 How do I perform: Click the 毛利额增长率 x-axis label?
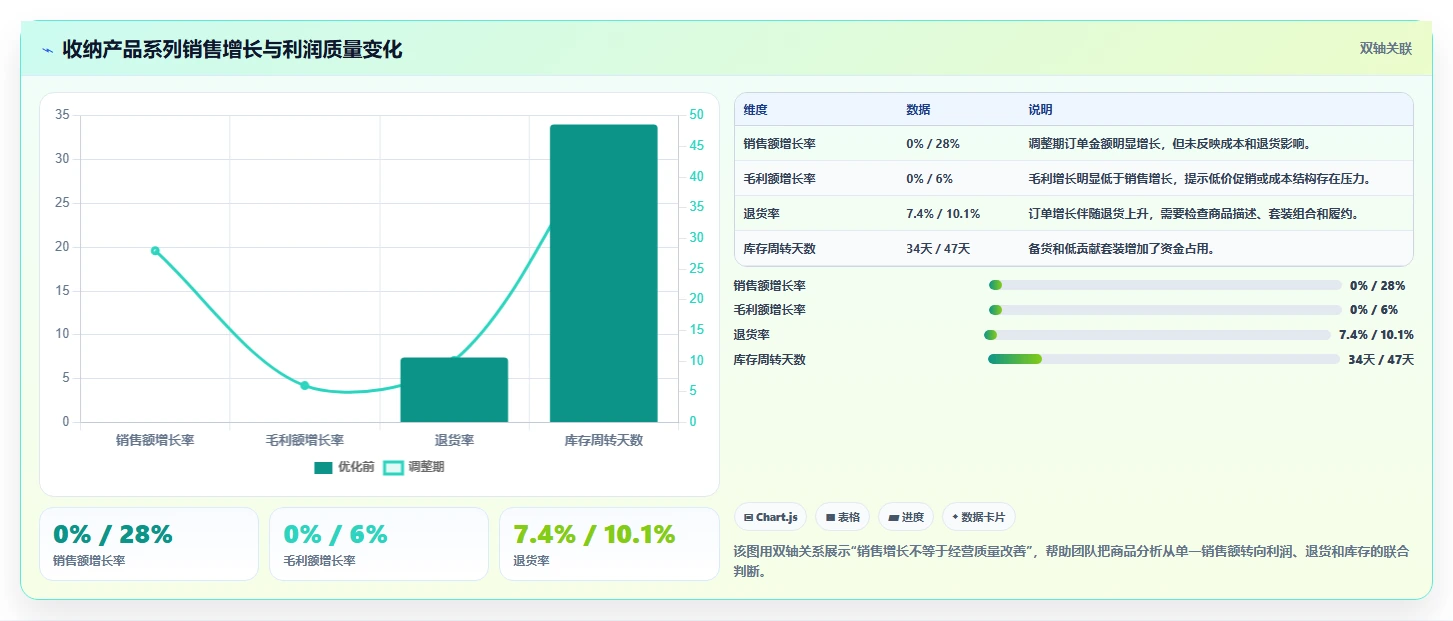[x=305, y=440]
